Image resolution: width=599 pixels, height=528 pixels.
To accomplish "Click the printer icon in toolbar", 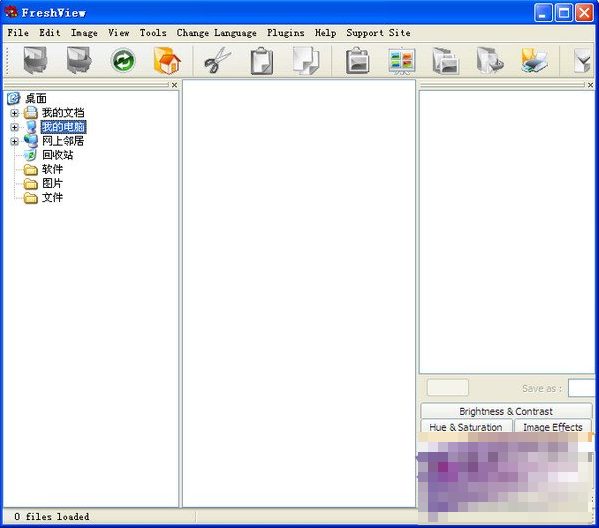I will [534, 60].
